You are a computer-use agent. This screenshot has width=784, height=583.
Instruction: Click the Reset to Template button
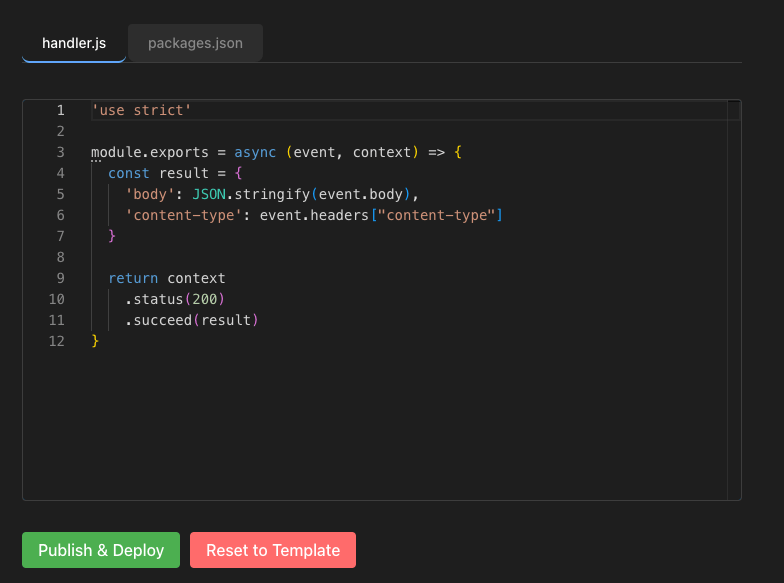(273, 550)
